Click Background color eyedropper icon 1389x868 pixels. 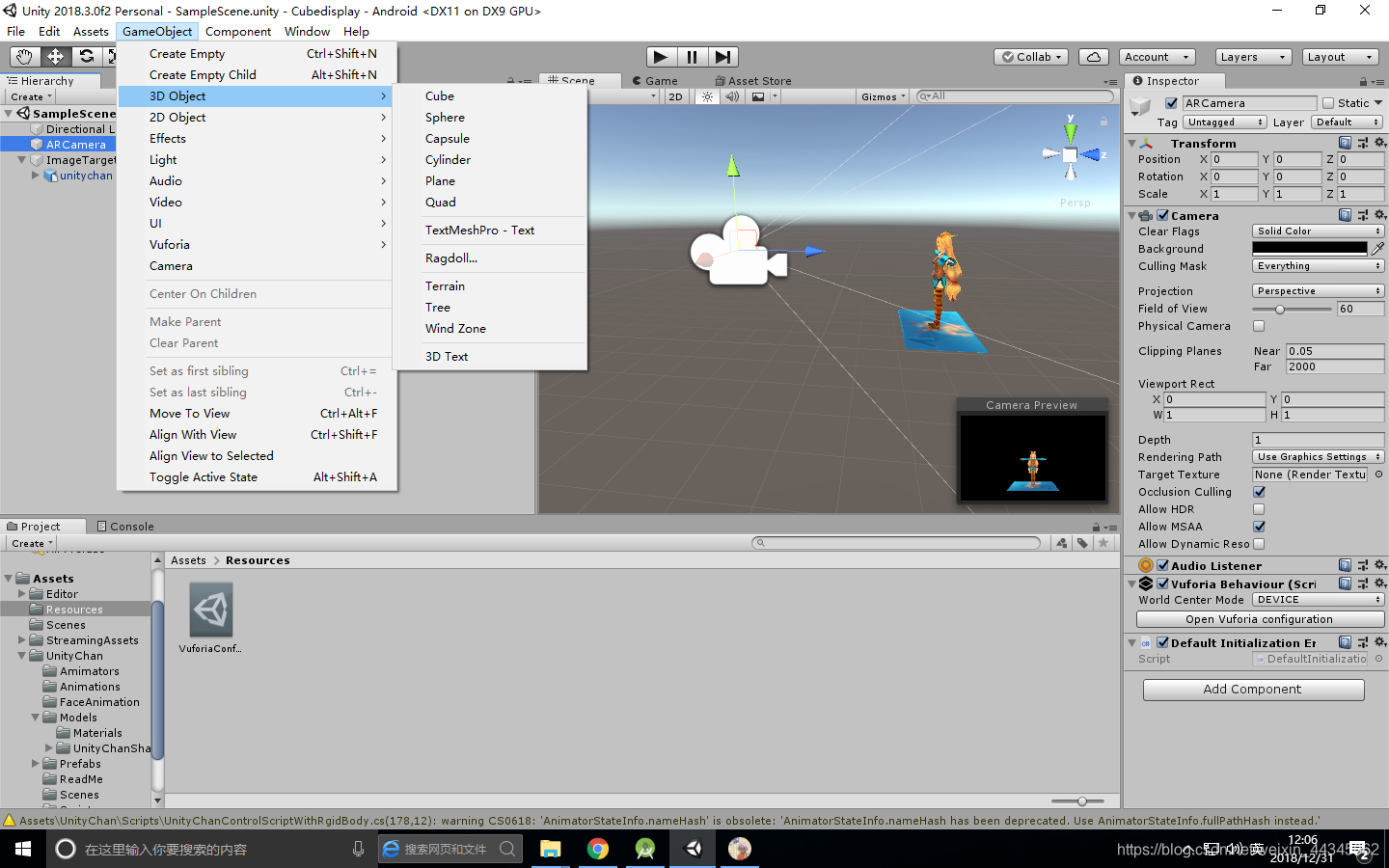coord(1377,249)
